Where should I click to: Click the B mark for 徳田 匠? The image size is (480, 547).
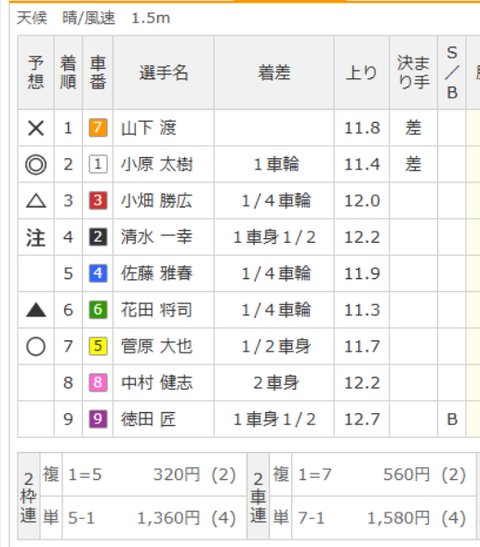(x=452, y=419)
